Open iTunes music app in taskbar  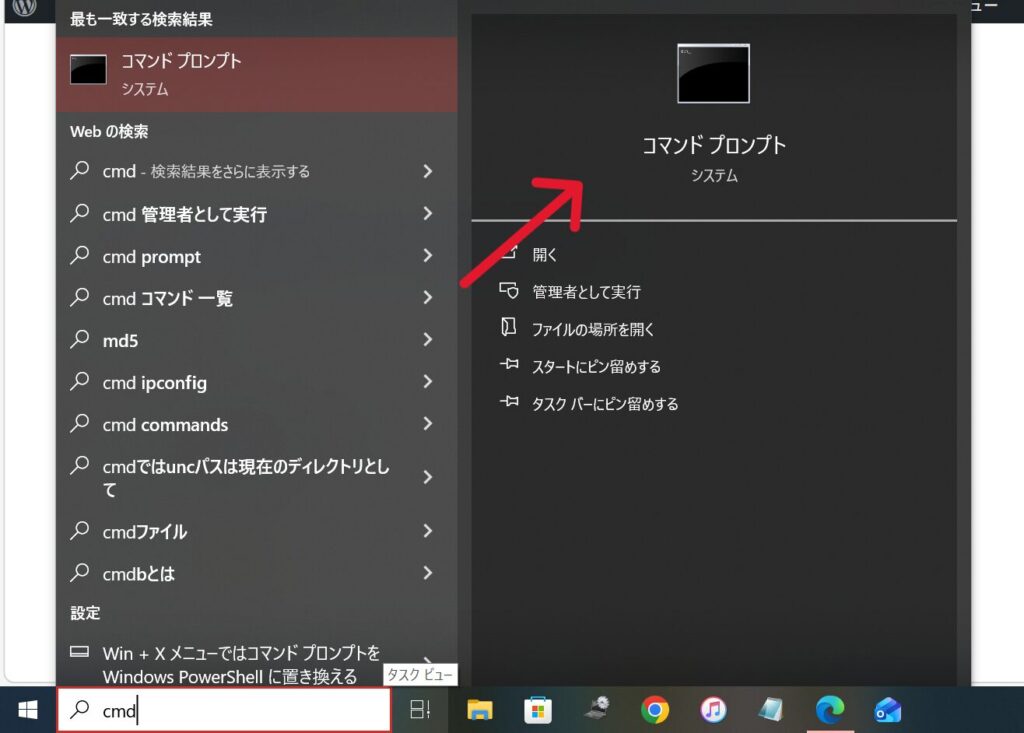coord(713,710)
